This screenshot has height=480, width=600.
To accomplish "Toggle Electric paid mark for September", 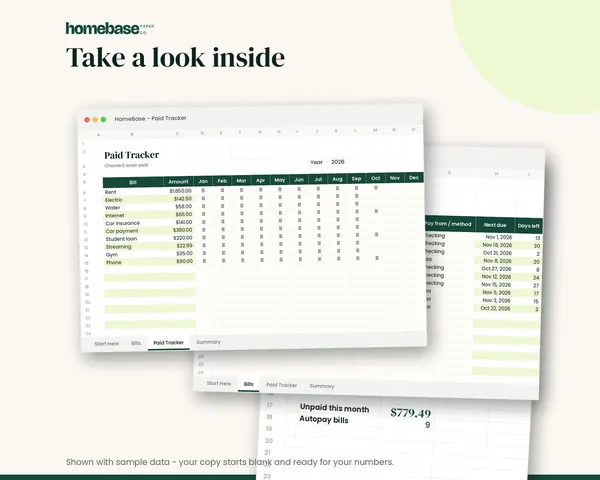I will 357,196.
